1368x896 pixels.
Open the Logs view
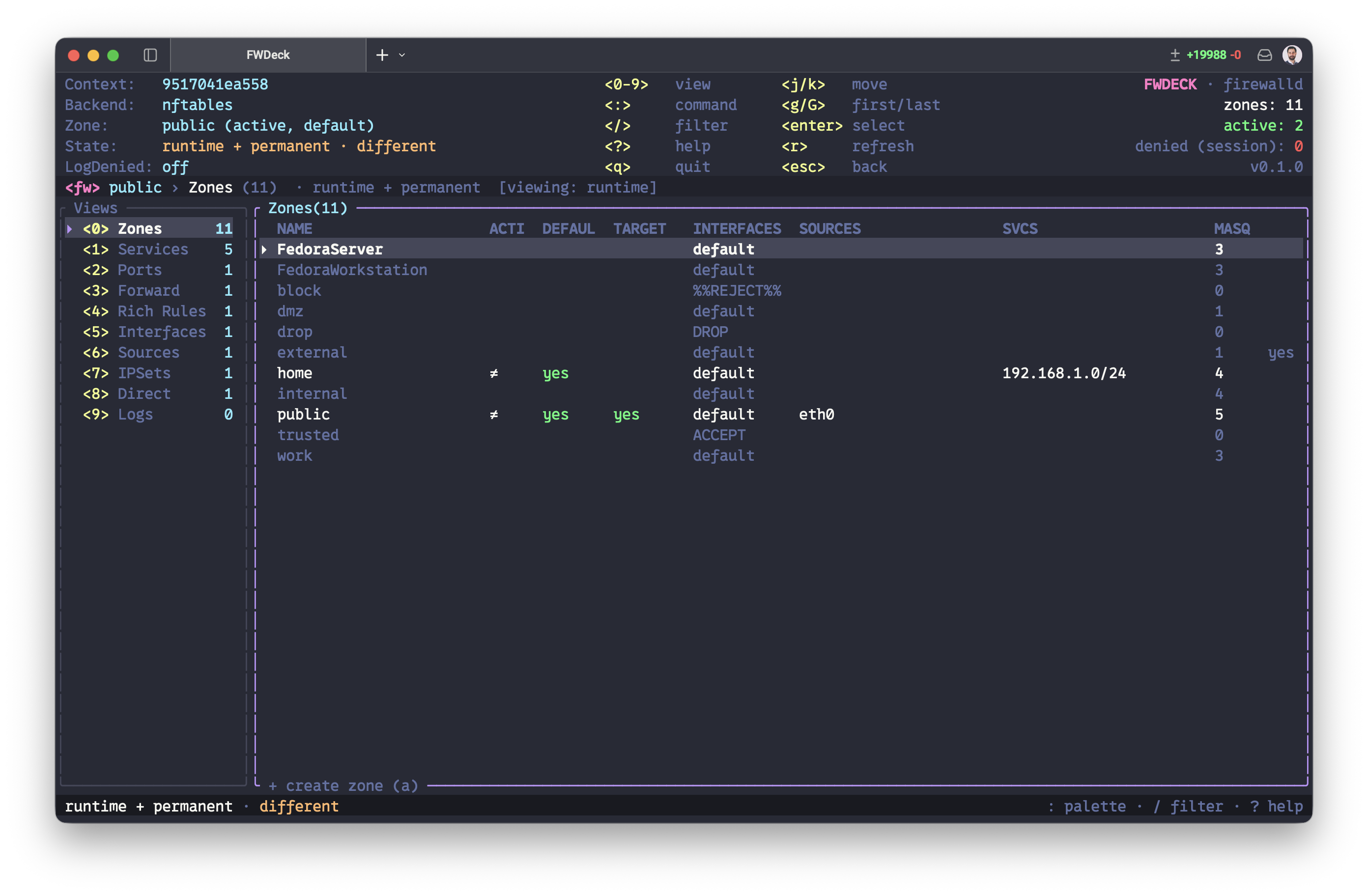click(149, 415)
